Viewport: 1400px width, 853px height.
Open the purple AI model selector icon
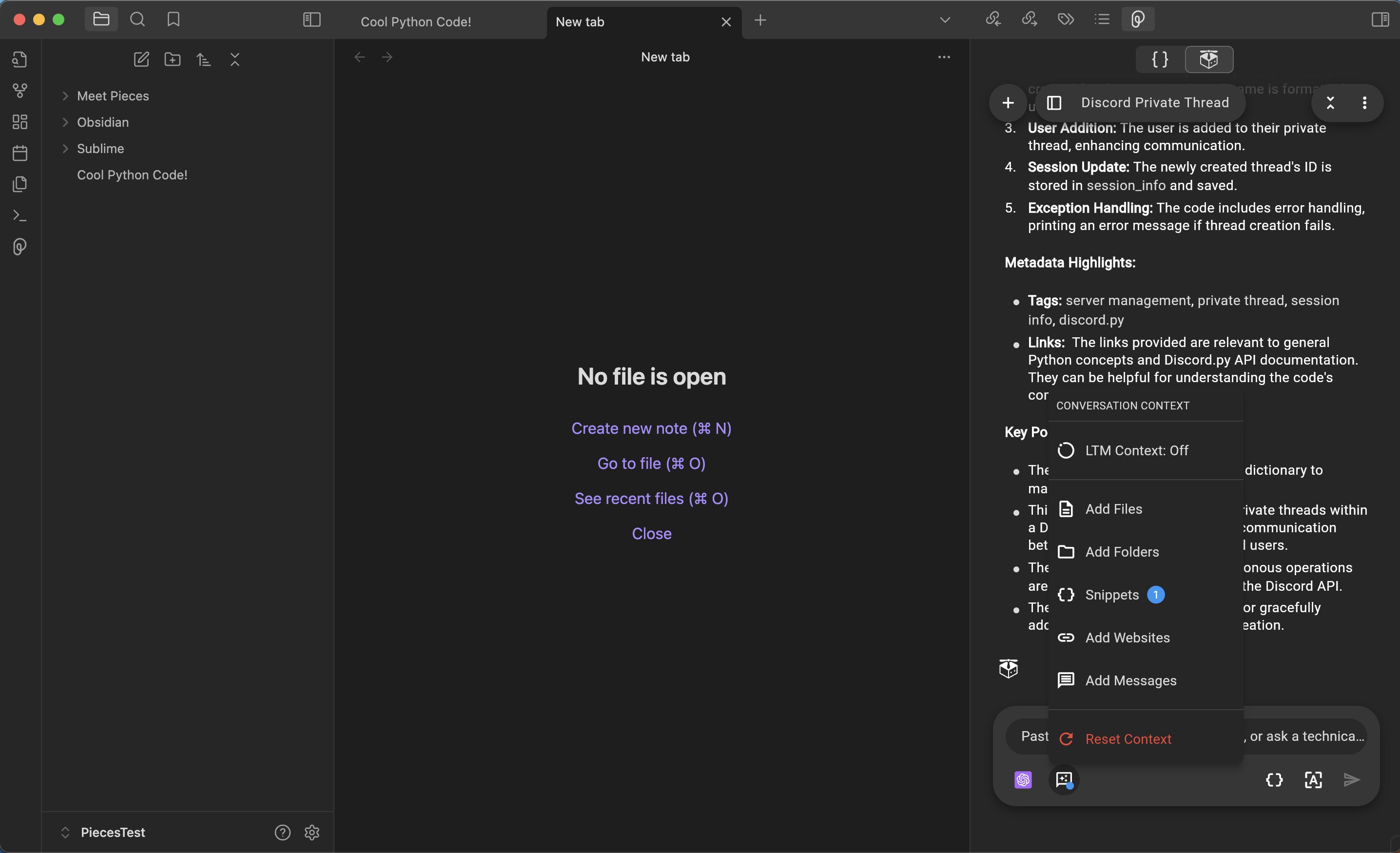1023,780
